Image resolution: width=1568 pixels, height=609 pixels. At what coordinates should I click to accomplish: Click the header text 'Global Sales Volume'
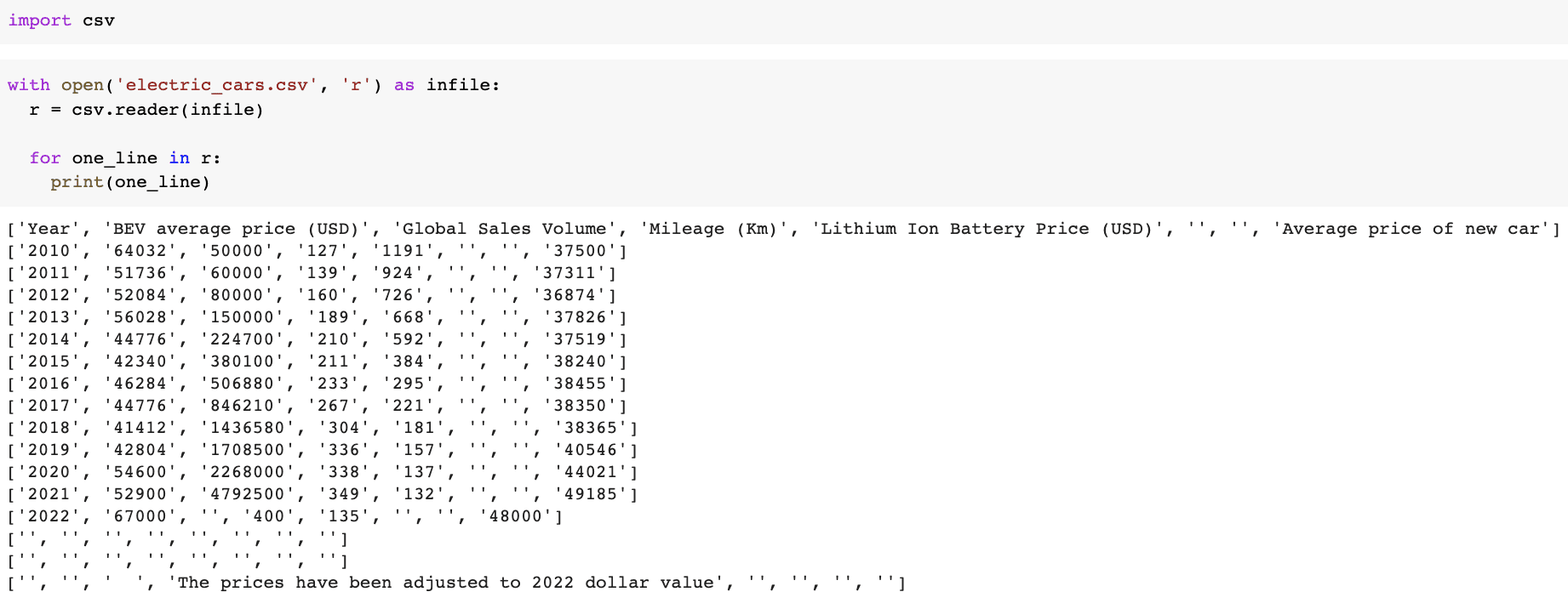point(504,229)
